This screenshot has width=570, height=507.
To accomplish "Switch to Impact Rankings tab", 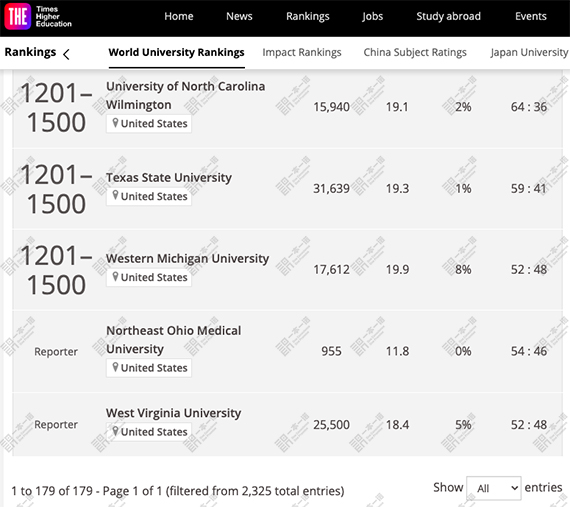I will (302, 52).
